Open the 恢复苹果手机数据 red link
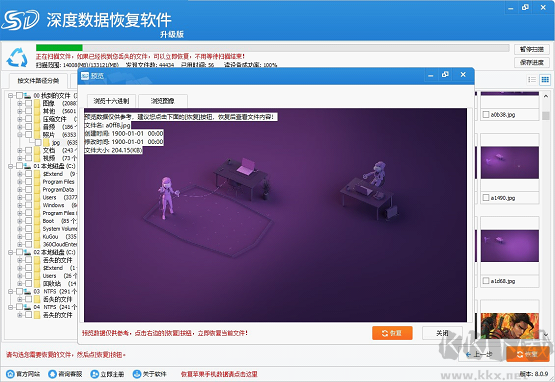 (x=219, y=374)
